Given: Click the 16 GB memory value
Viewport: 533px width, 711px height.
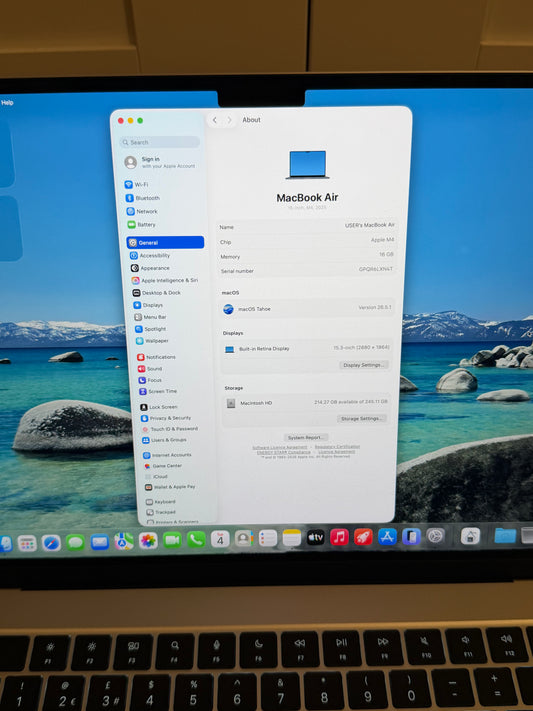Looking at the screenshot, I should tap(386, 254).
